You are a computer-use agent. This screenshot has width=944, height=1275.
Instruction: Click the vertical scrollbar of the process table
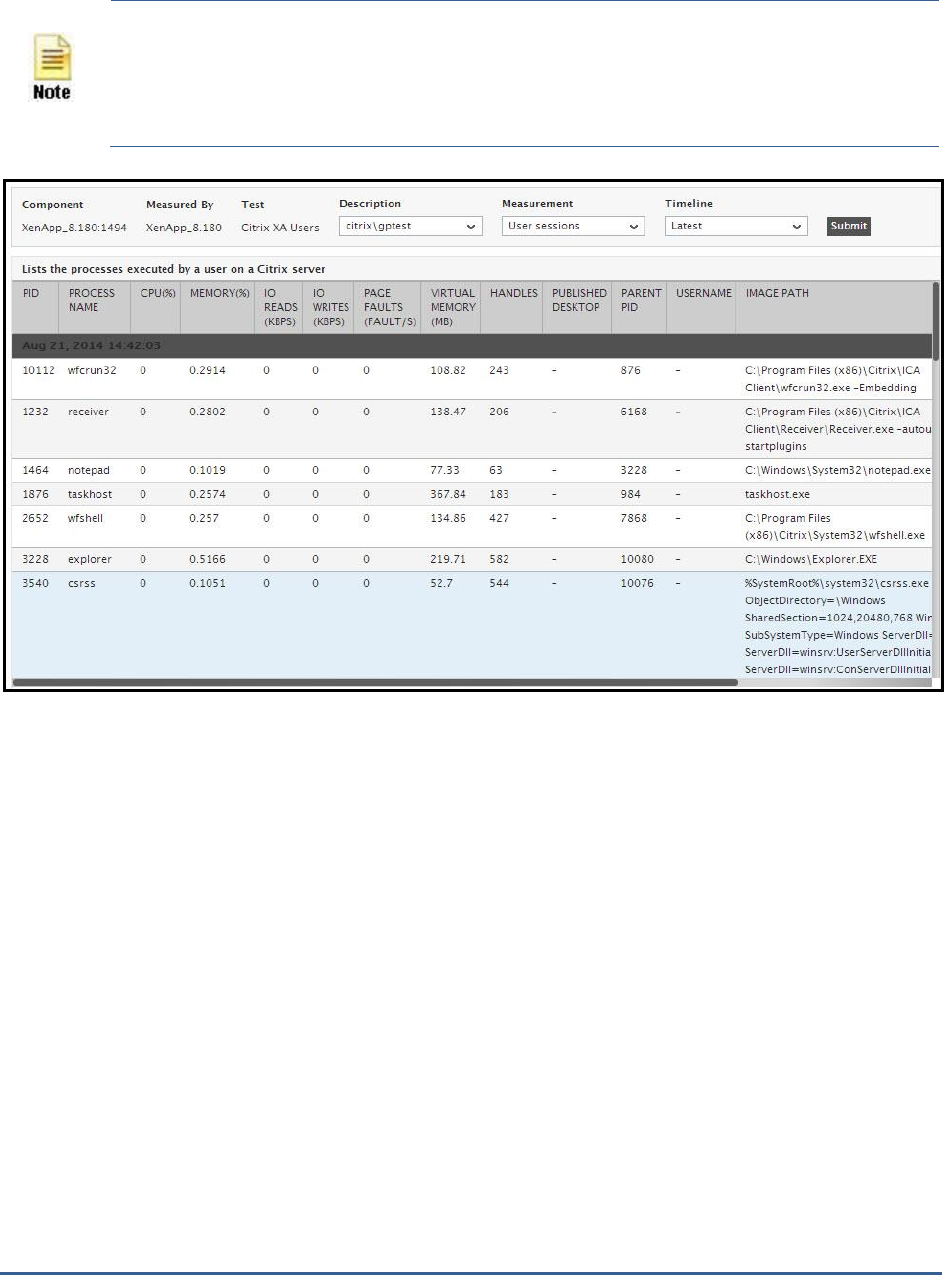pyautogui.click(x=937, y=321)
